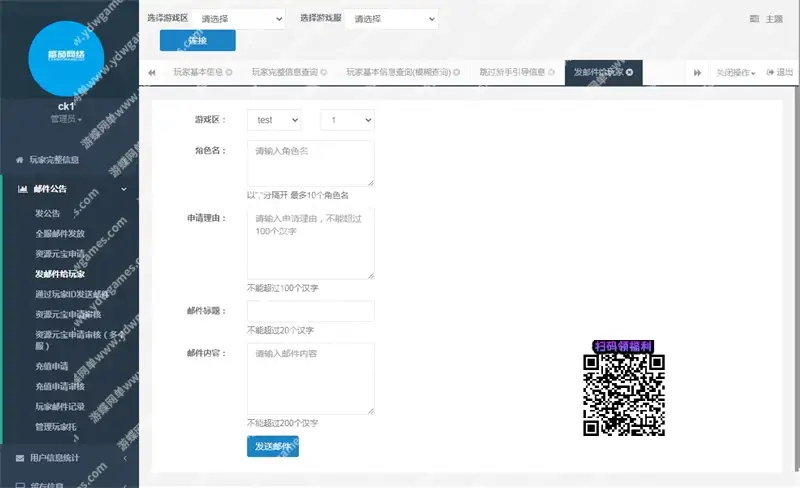The image size is (800, 488).
Task: Focus the 角色名 text area
Action: [x=311, y=163]
